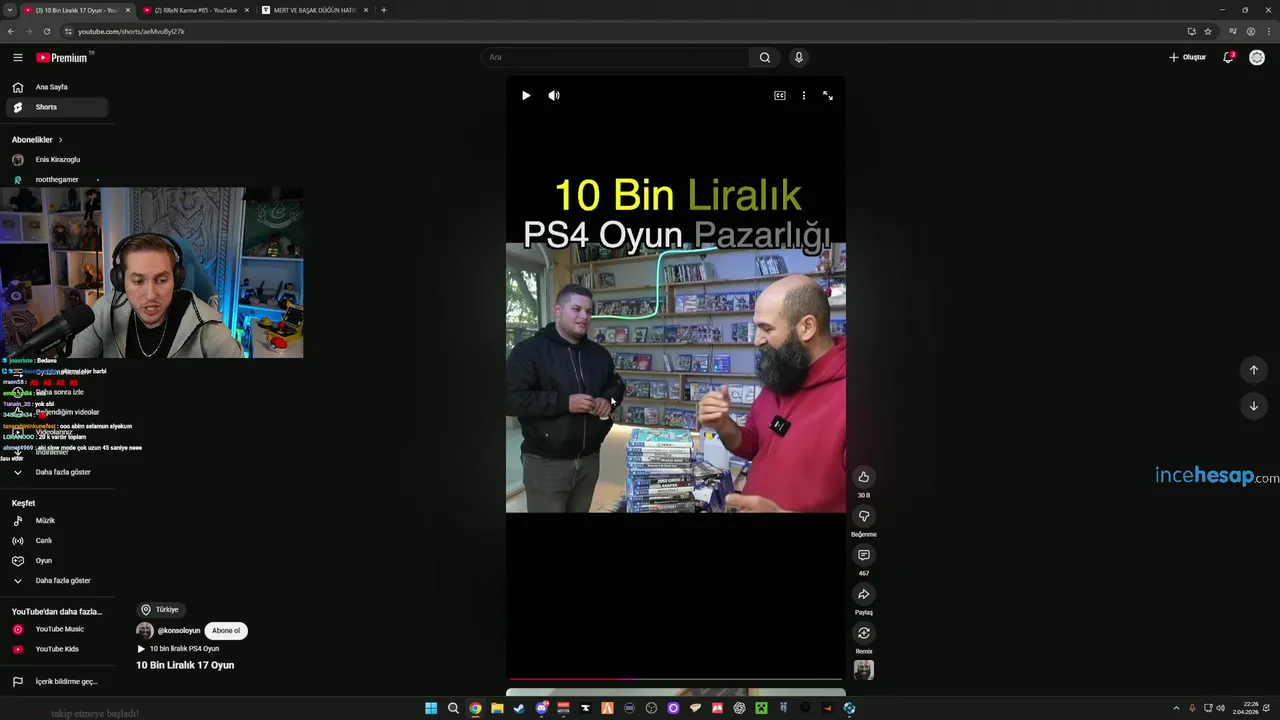Switch to the 'RReN Karma #85' tab
Viewport: 1280px width, 720px height.
click(195, 10)
